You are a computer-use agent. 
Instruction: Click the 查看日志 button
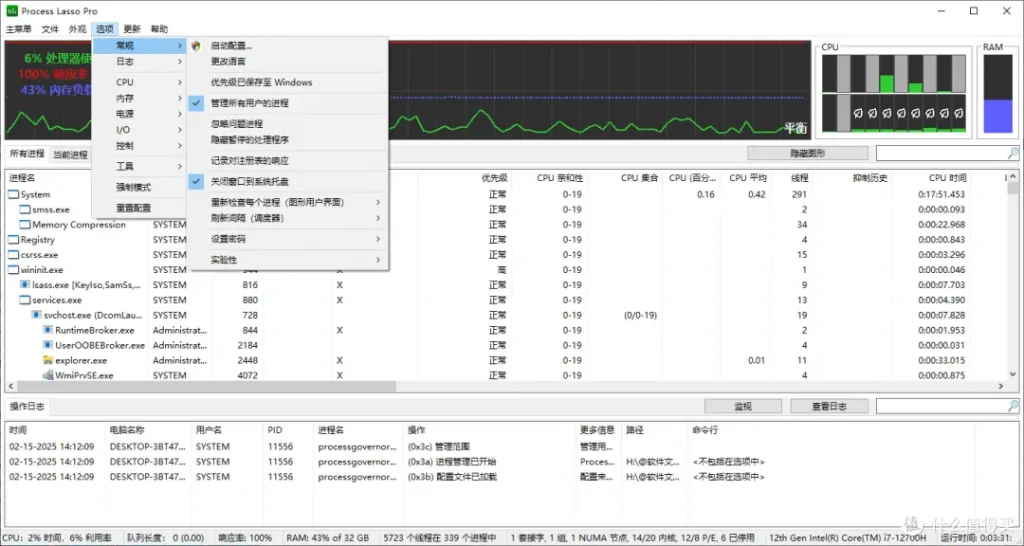[x=829, y=406]
